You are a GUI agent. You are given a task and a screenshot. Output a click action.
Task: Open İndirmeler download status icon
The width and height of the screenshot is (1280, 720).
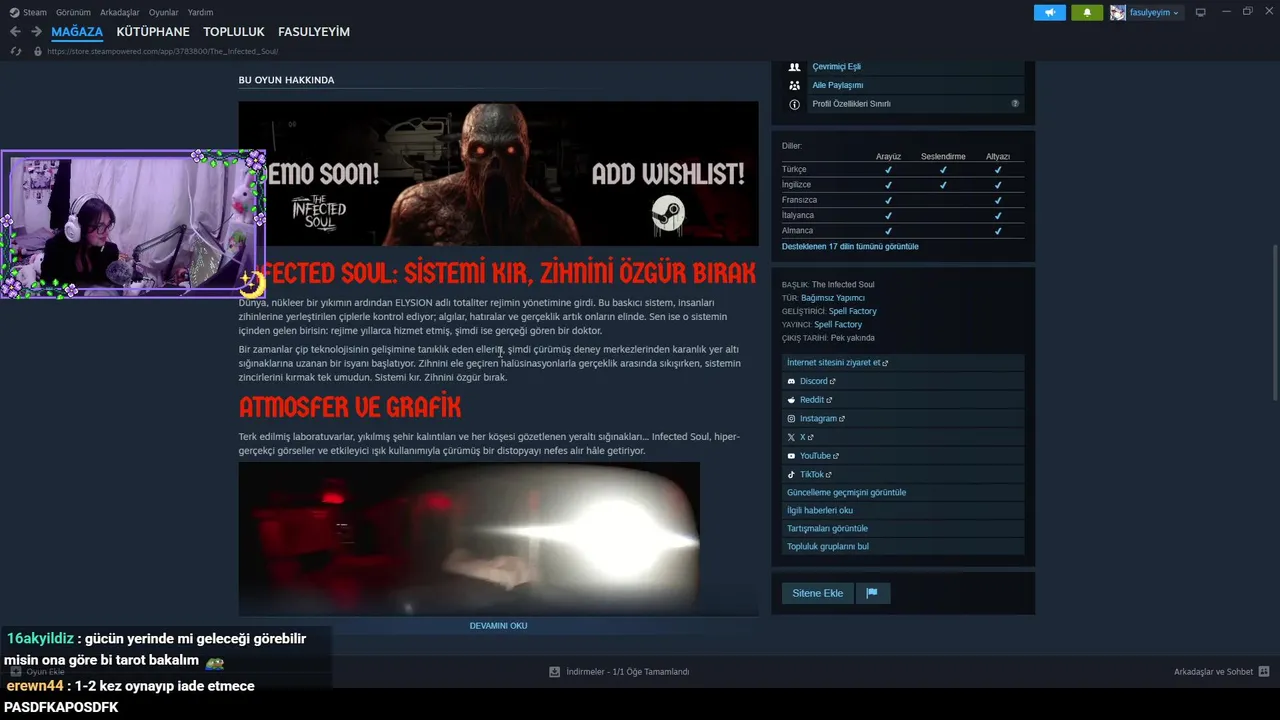(554, 672)
